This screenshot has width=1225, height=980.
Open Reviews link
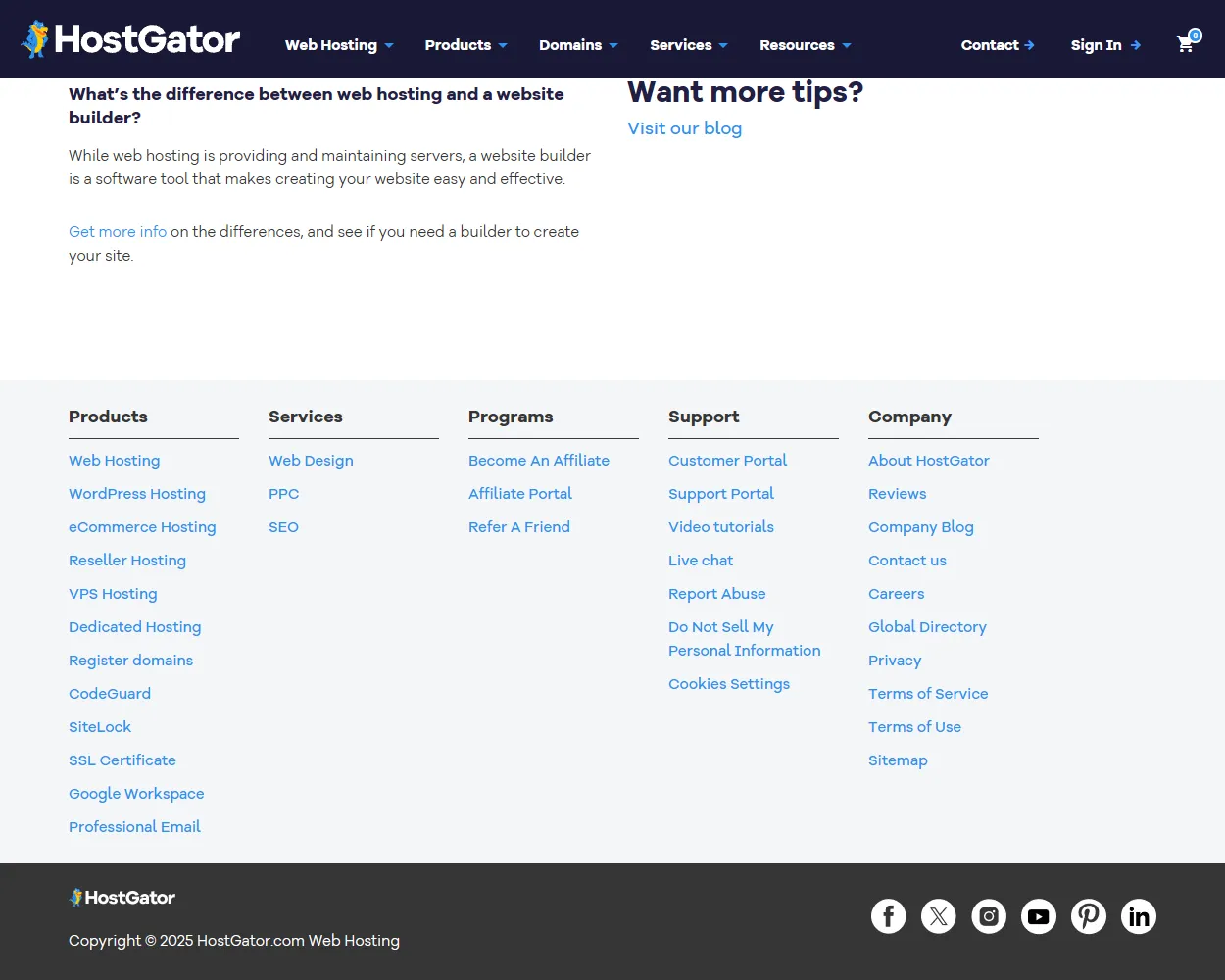point(898,494)
